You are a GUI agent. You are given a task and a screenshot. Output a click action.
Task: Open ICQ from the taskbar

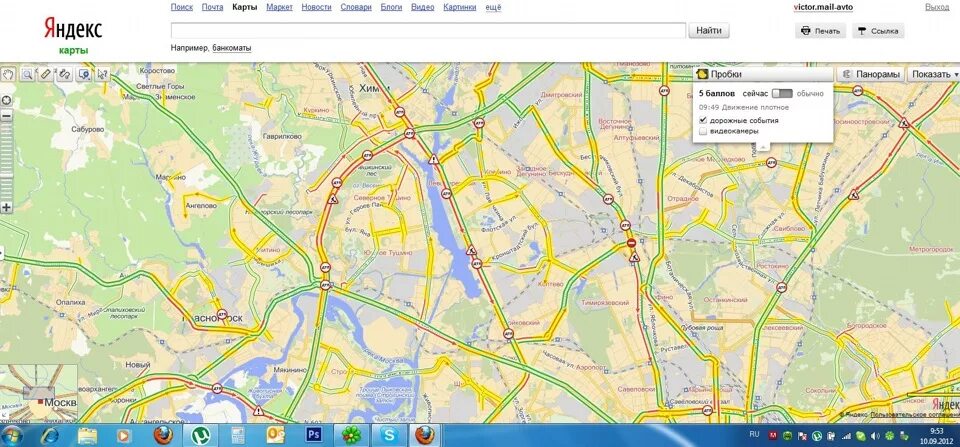click(351, 435)
